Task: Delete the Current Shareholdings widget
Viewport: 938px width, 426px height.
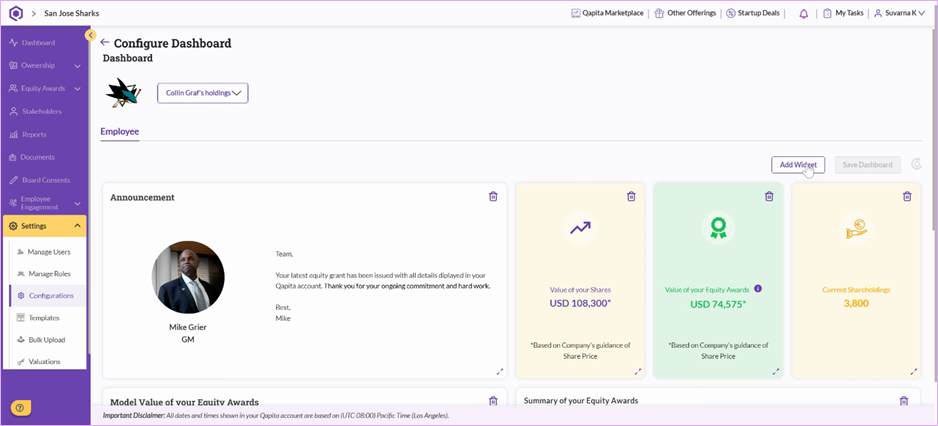Action: pos(907,196)
